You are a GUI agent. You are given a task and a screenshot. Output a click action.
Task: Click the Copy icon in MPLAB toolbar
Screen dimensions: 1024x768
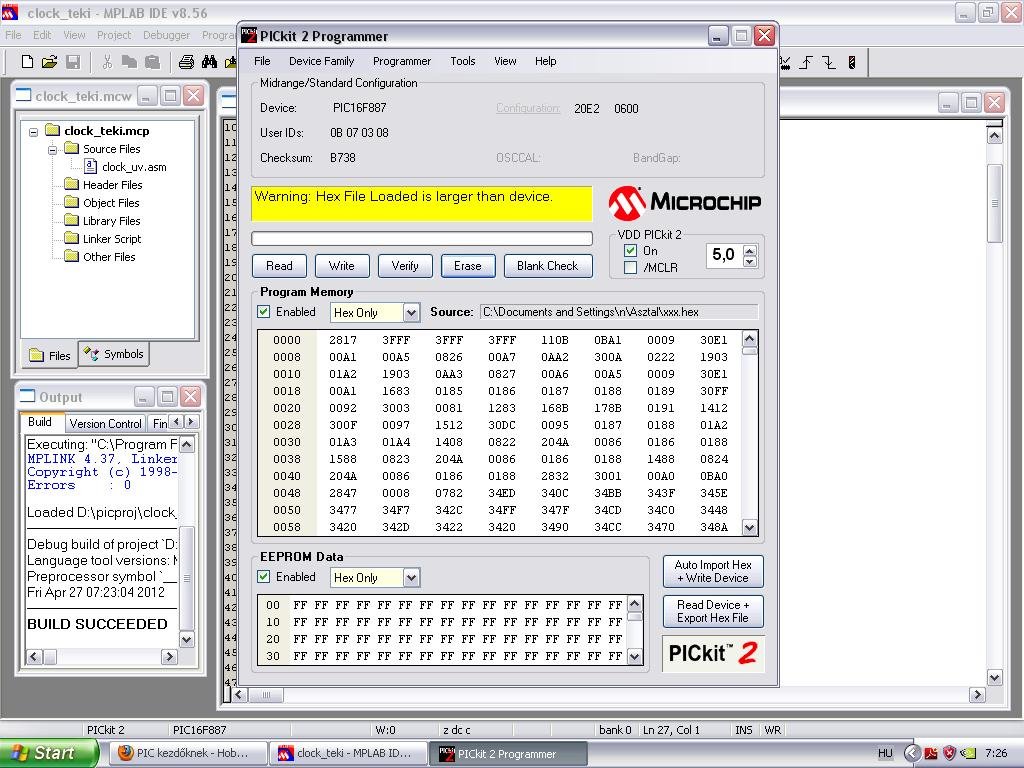click(129, 62)
